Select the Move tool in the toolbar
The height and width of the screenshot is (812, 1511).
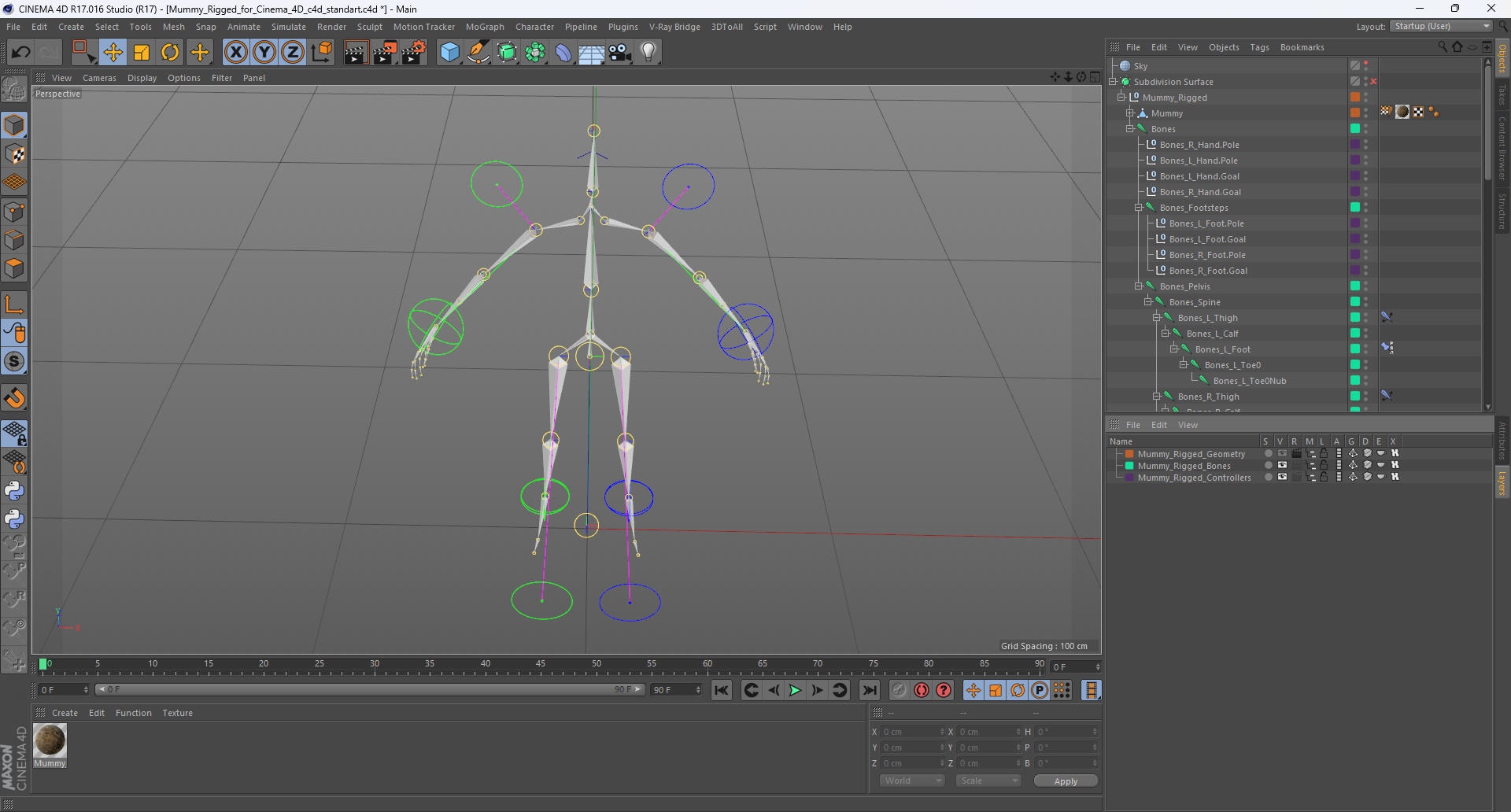tap(113, 53)
